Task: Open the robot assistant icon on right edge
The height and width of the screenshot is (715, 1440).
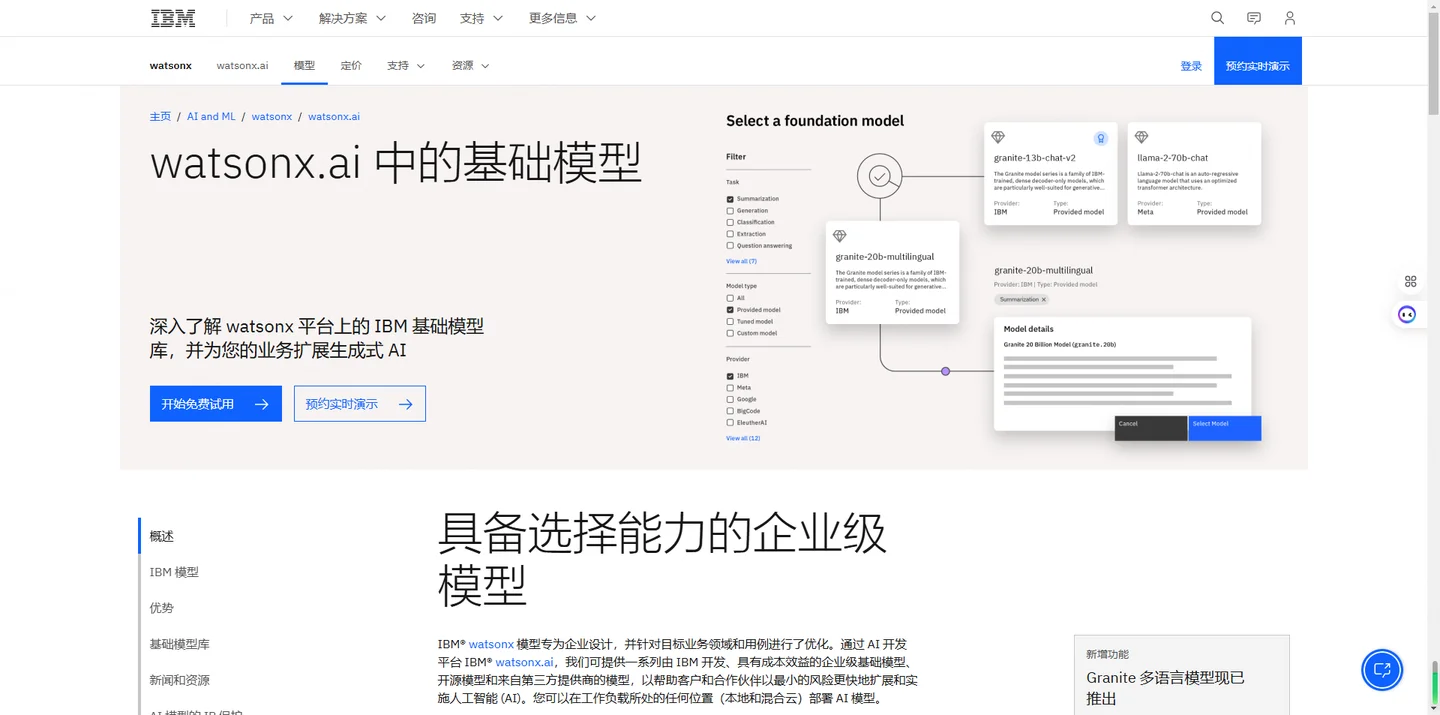Action: [x=1407, y=315]
